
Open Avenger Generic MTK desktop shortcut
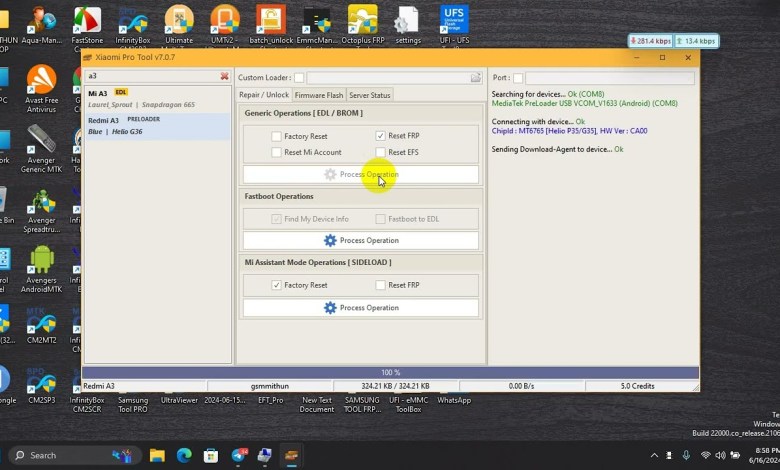pos(42,148)
